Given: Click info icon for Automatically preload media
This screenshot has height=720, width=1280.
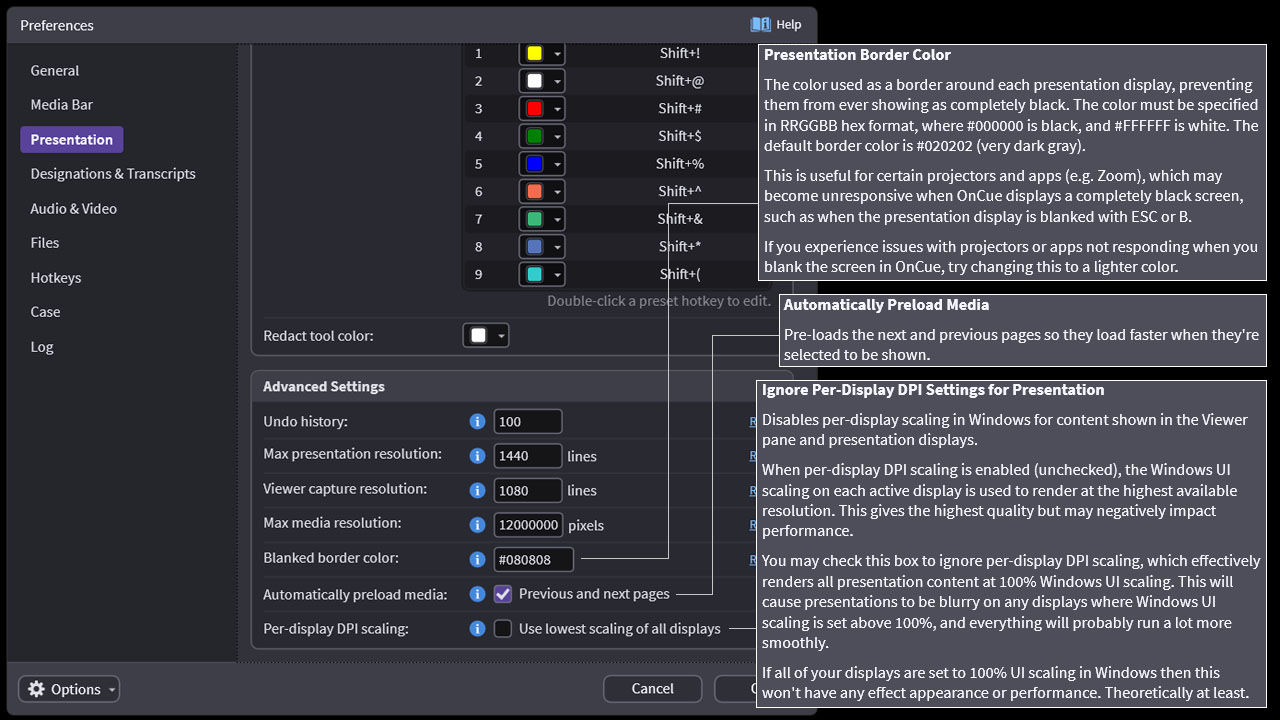Looking at the screenshot, I should [x=477, y=594].
